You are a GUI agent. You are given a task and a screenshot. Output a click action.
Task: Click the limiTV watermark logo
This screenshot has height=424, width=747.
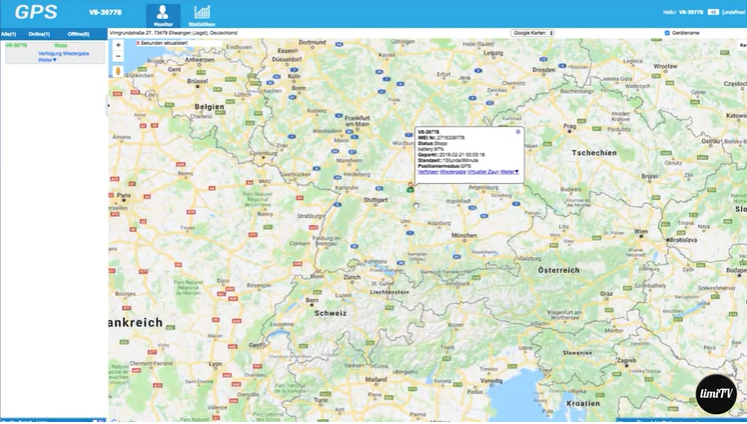click(716, 395)
